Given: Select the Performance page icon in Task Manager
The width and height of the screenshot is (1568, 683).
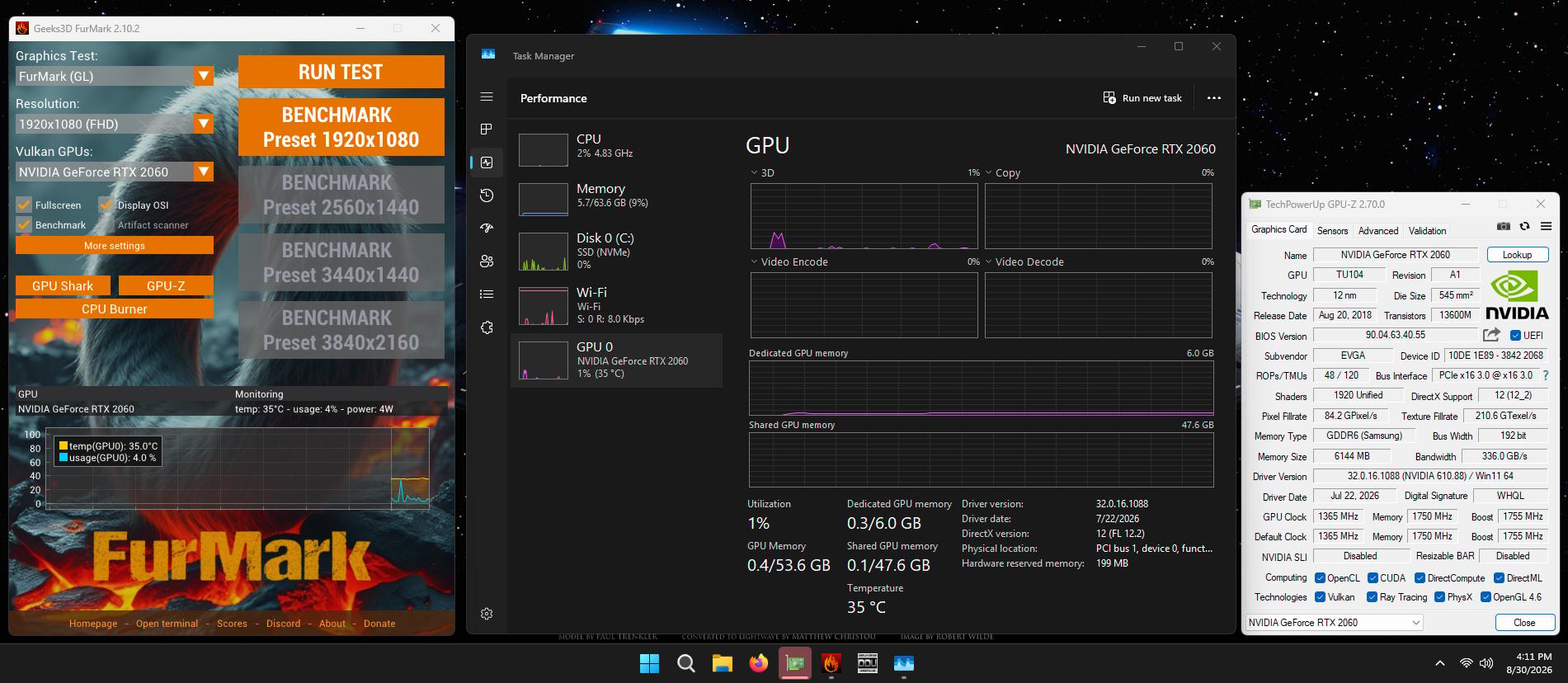Looking at the screenshot, I should coord(487,163).
